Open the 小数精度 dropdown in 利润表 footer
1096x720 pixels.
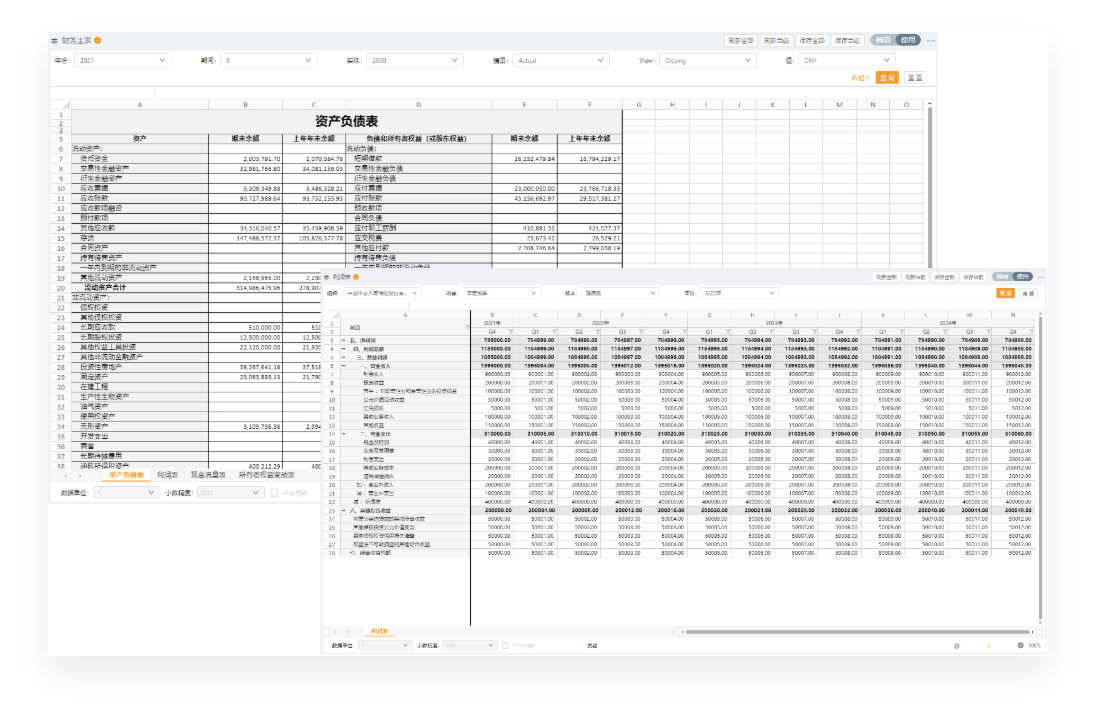[469, 645]
